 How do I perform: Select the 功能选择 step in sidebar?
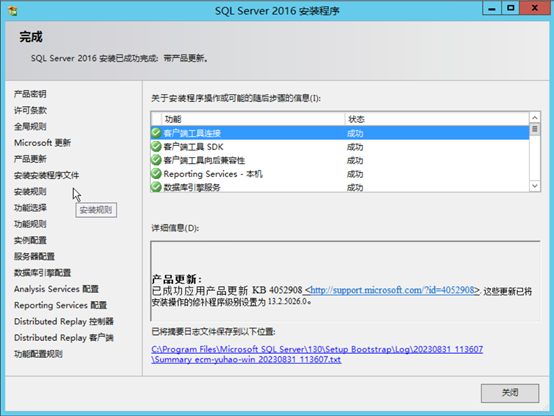(30, 208)
